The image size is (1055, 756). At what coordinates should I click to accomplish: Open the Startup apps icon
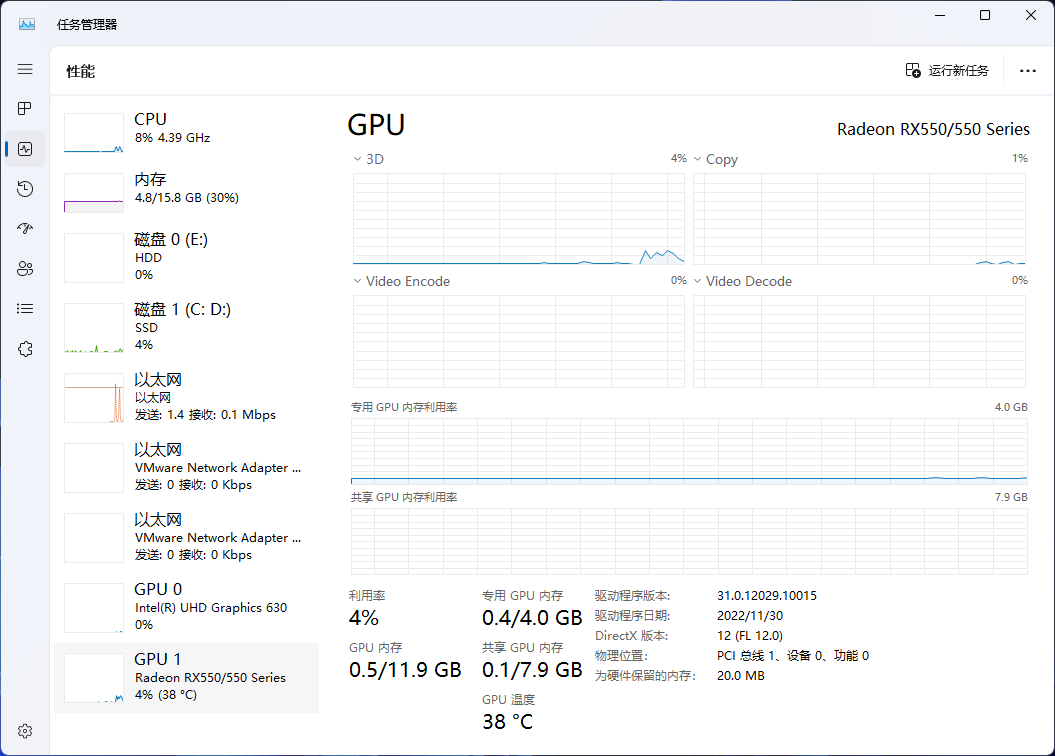[25, 229]
